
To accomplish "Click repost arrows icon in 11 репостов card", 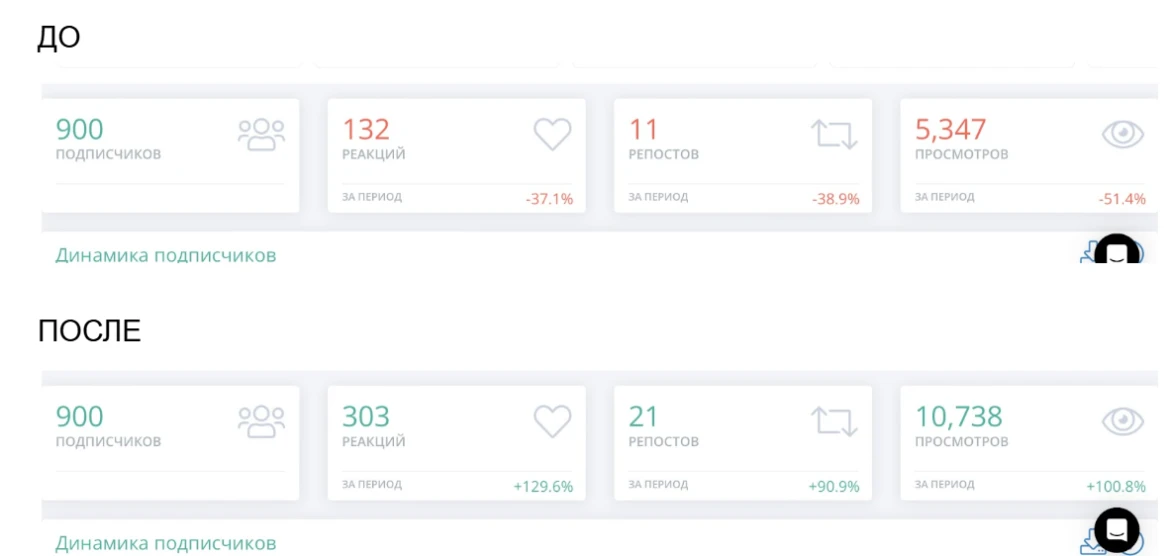I will [x=834, y=134].
